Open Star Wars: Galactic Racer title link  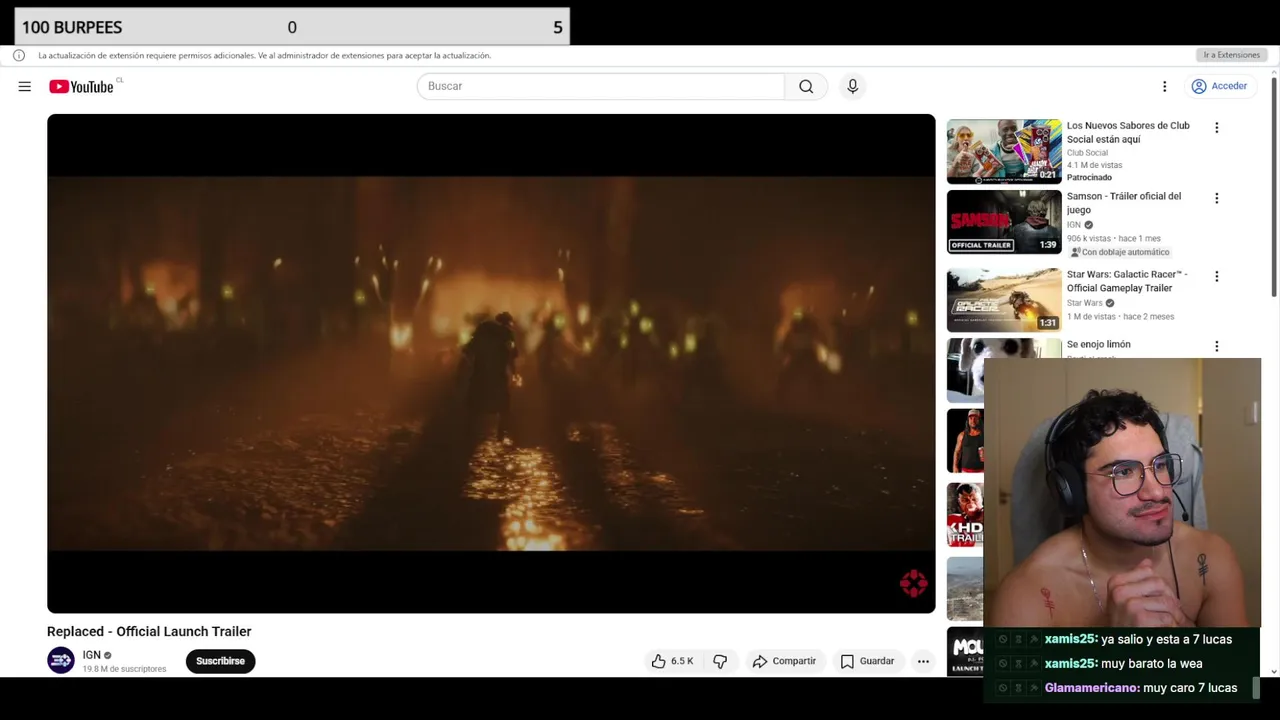[1127, 281]
